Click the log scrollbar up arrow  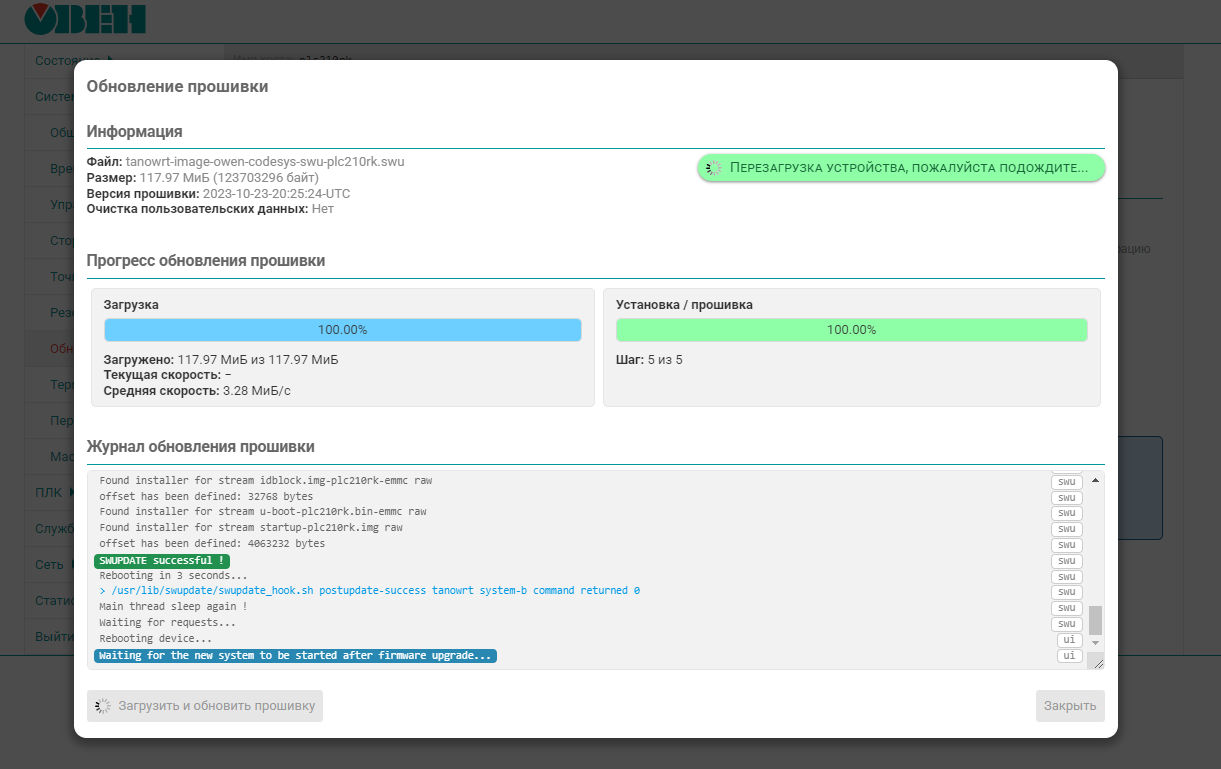click(1095, 481)
